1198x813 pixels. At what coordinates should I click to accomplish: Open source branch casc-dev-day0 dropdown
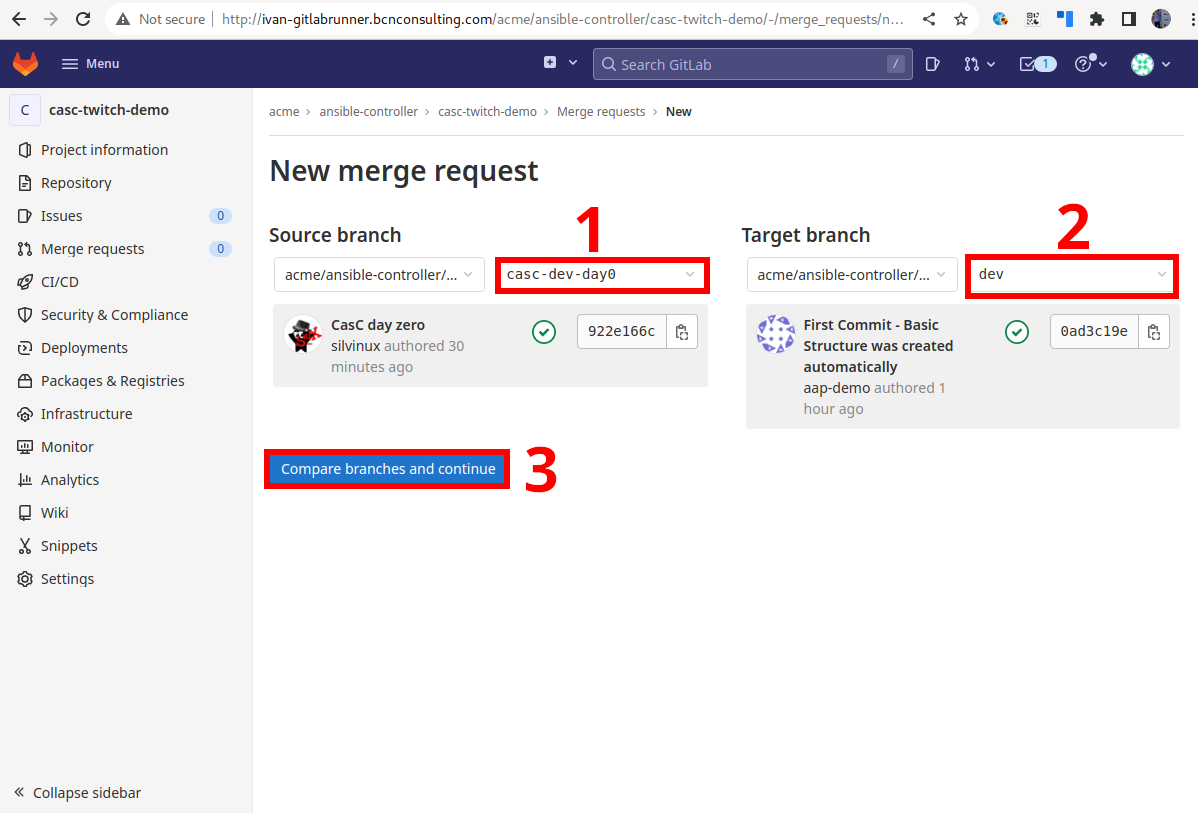point(602,274)
